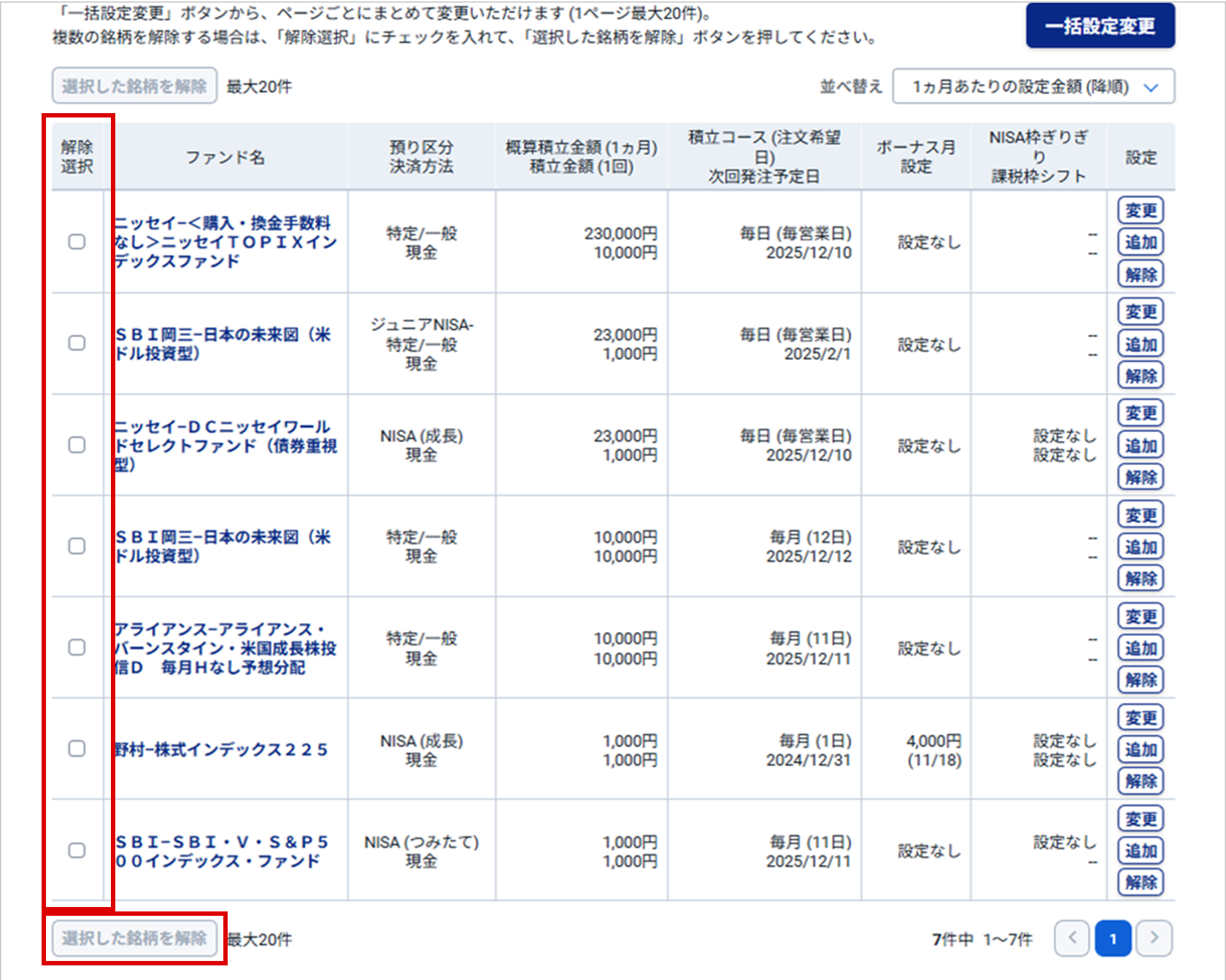Open the 野村−株式インデックス225 fund link
This screenshot has width=1226, height=980.
[221, 749]
